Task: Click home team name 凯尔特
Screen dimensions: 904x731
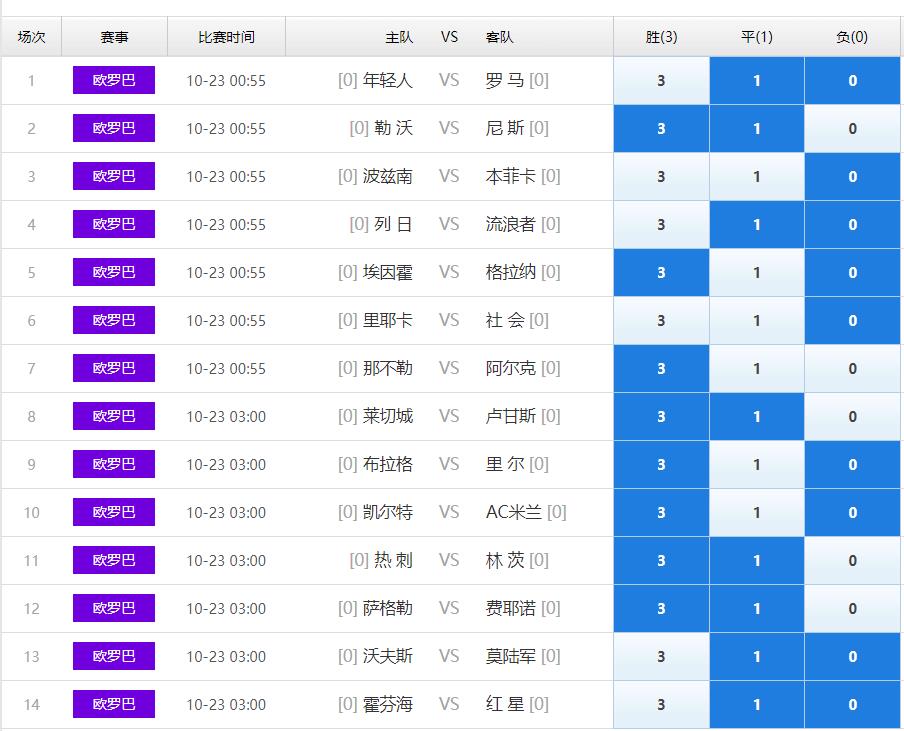Action: pos(387,512)
